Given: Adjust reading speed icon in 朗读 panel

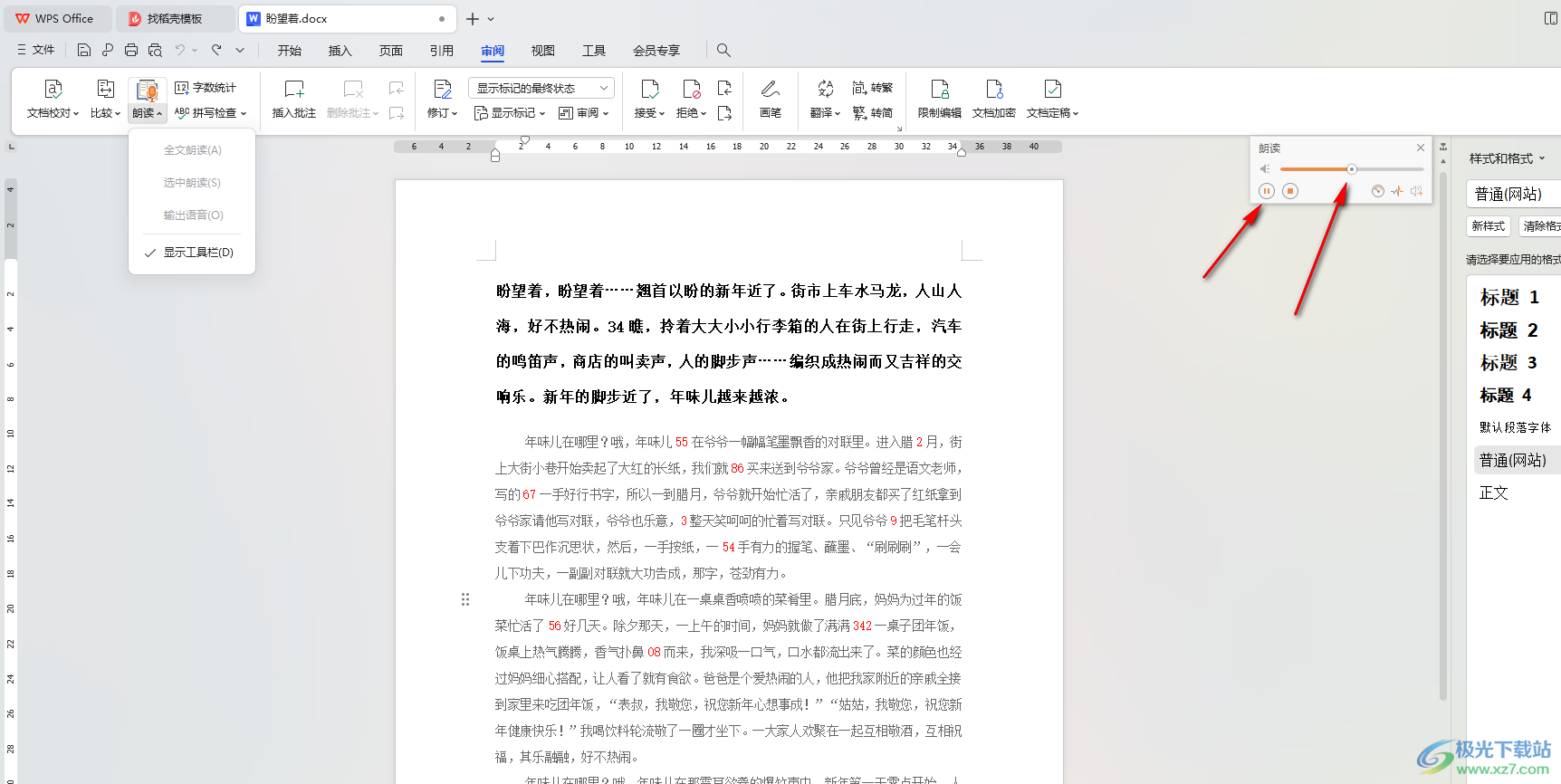Looking at the screenshot, I should click(x=1377, y=191).
